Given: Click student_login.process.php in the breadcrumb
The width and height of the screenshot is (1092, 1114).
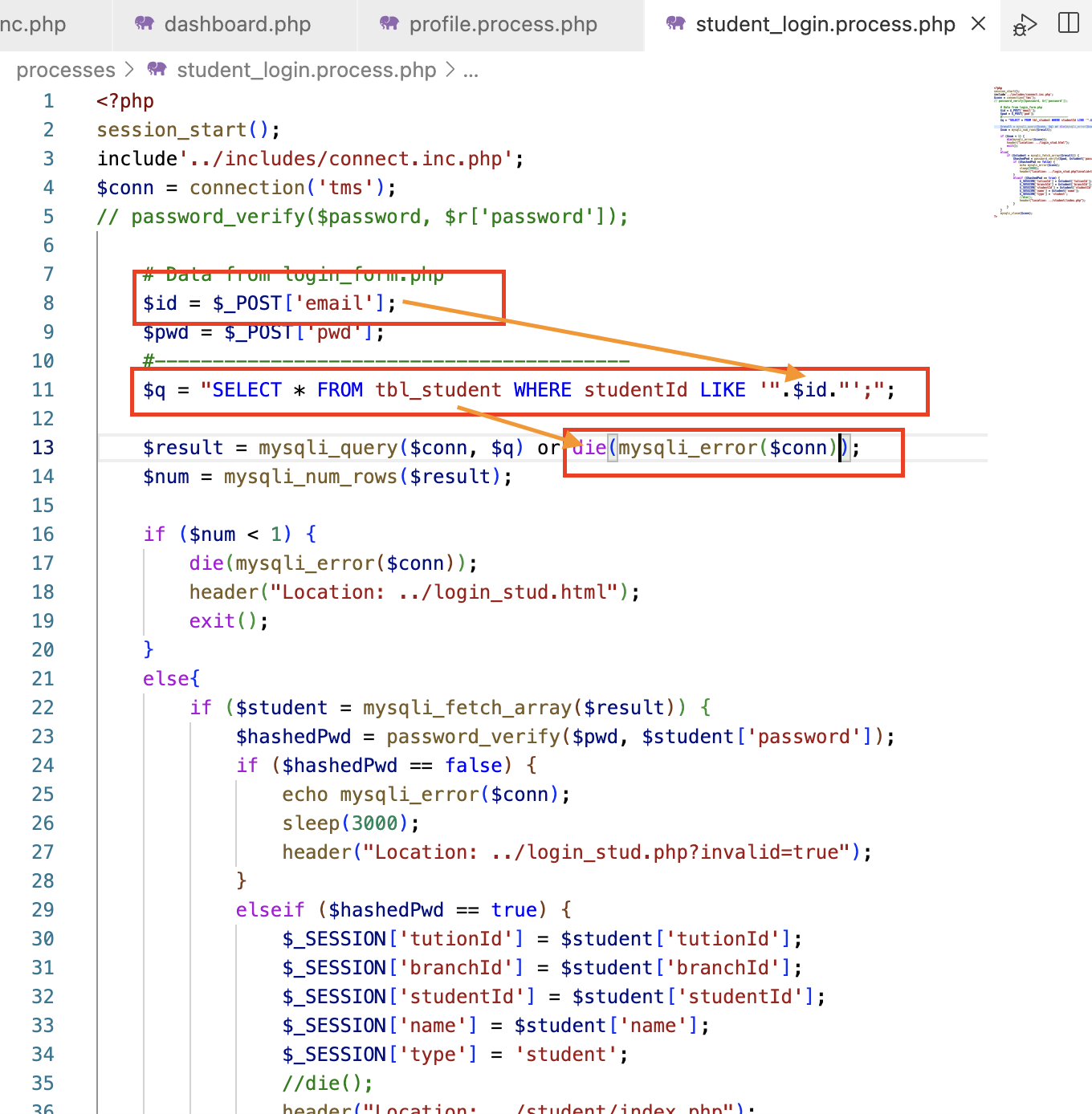Looking at the screenshot, I should coord(306,71).
